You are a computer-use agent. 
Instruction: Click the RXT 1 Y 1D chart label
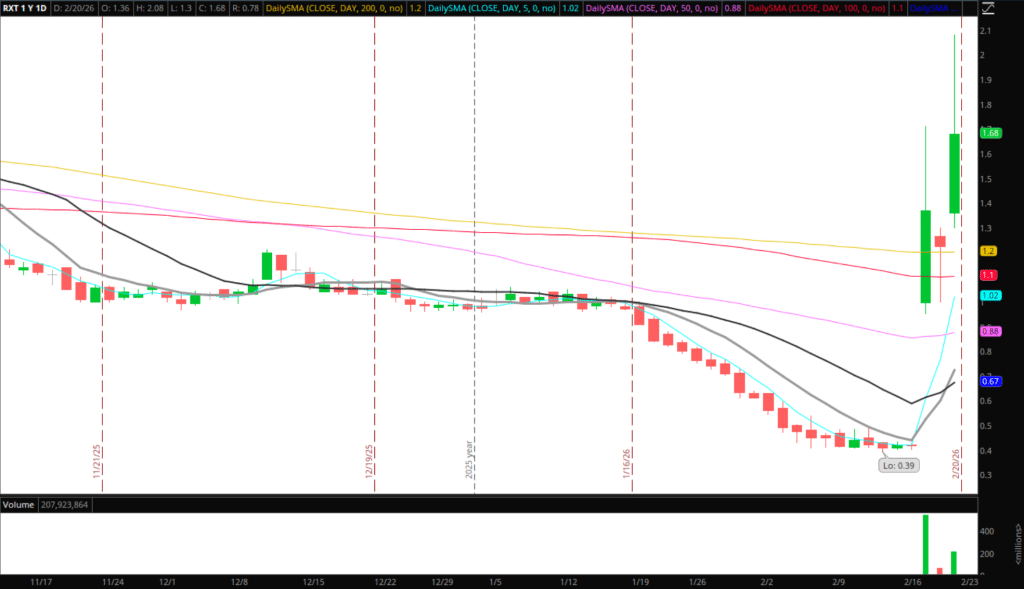[x=25, y=8]
